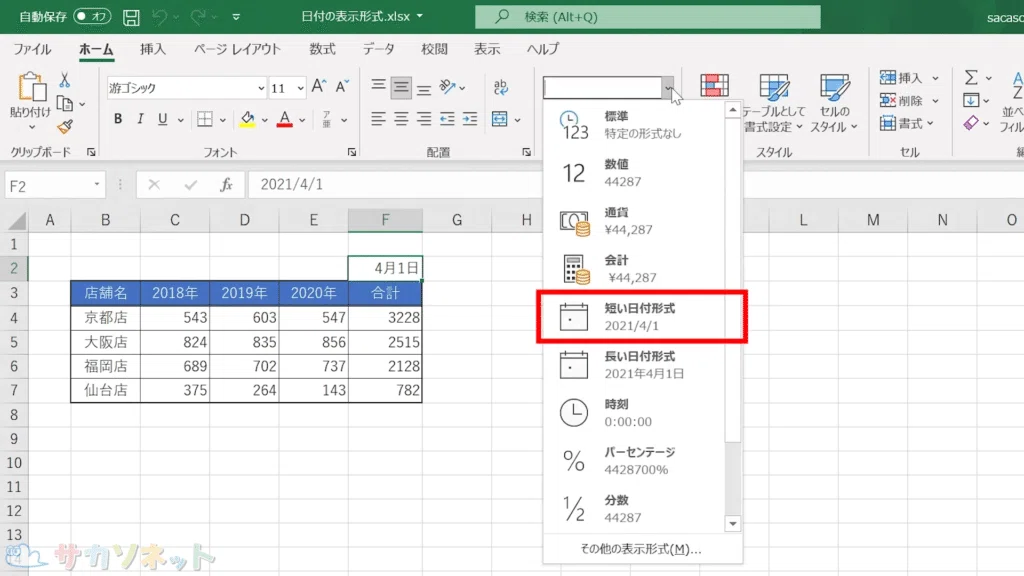The height and width of the screenshot is (576, 1024).
Task: Apply middle vertical alignment
Action: click(401, 87)
